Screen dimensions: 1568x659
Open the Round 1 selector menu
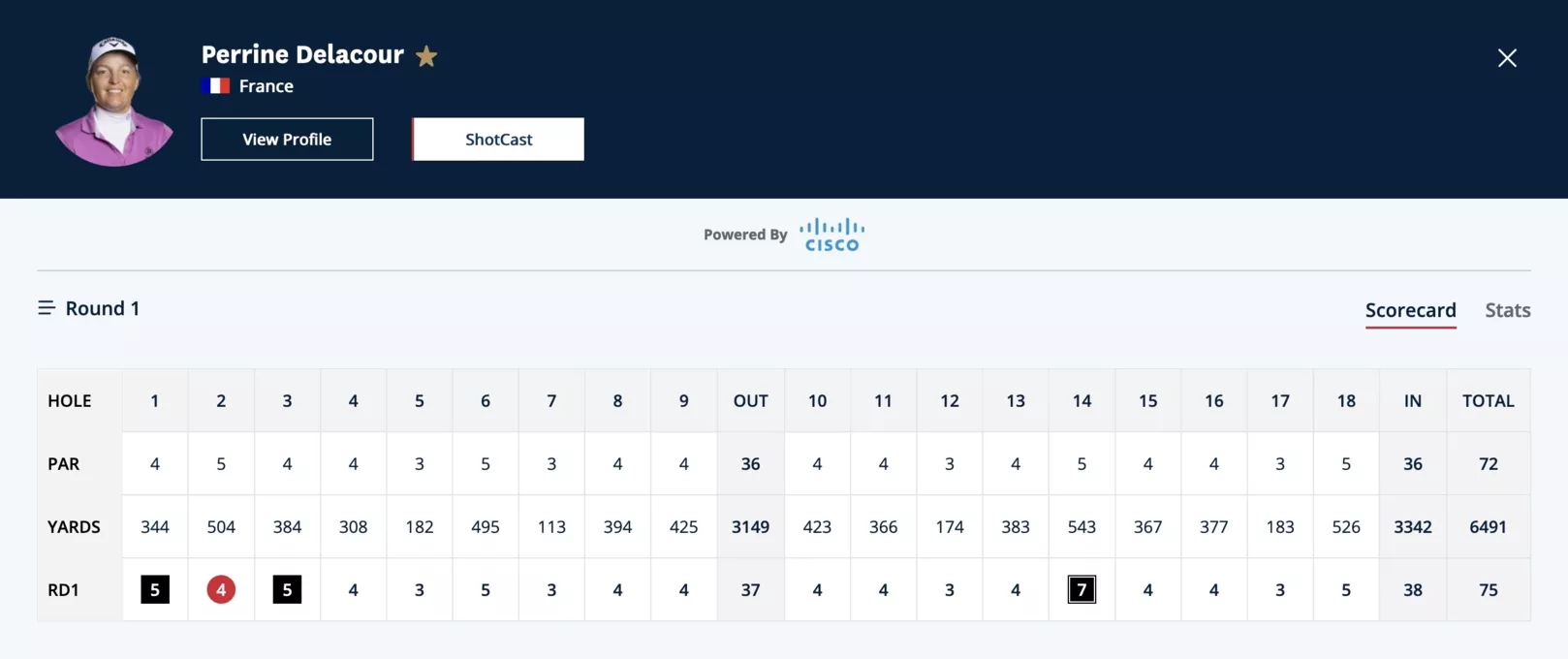click(89, 308)
